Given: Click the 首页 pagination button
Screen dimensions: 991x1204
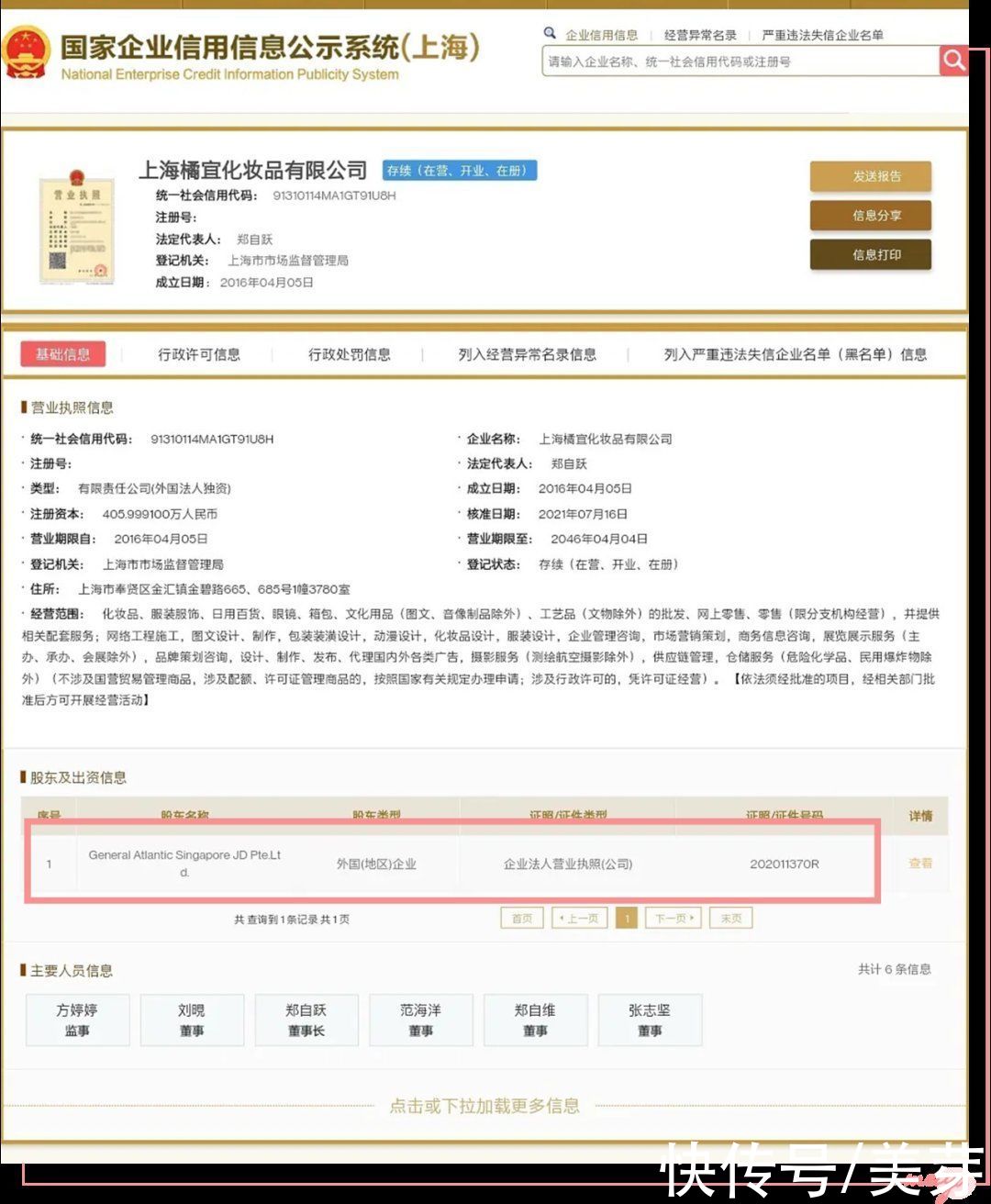Looking at the screenshot, I should [522, 918].
